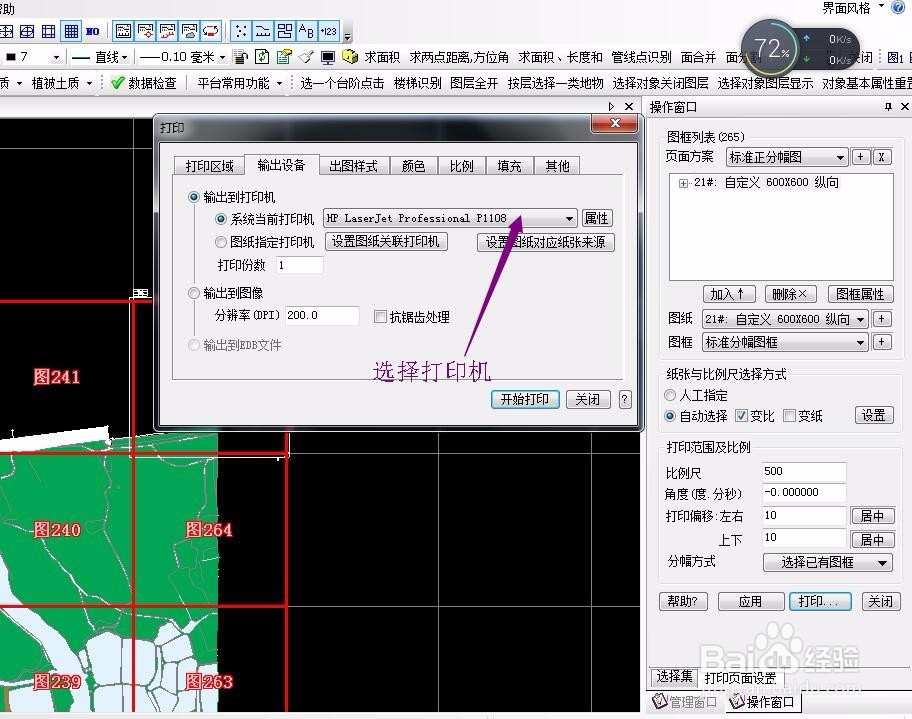Click the area blocks toolbar icon
Screen dimensions: 912x719
click(284, 31)
